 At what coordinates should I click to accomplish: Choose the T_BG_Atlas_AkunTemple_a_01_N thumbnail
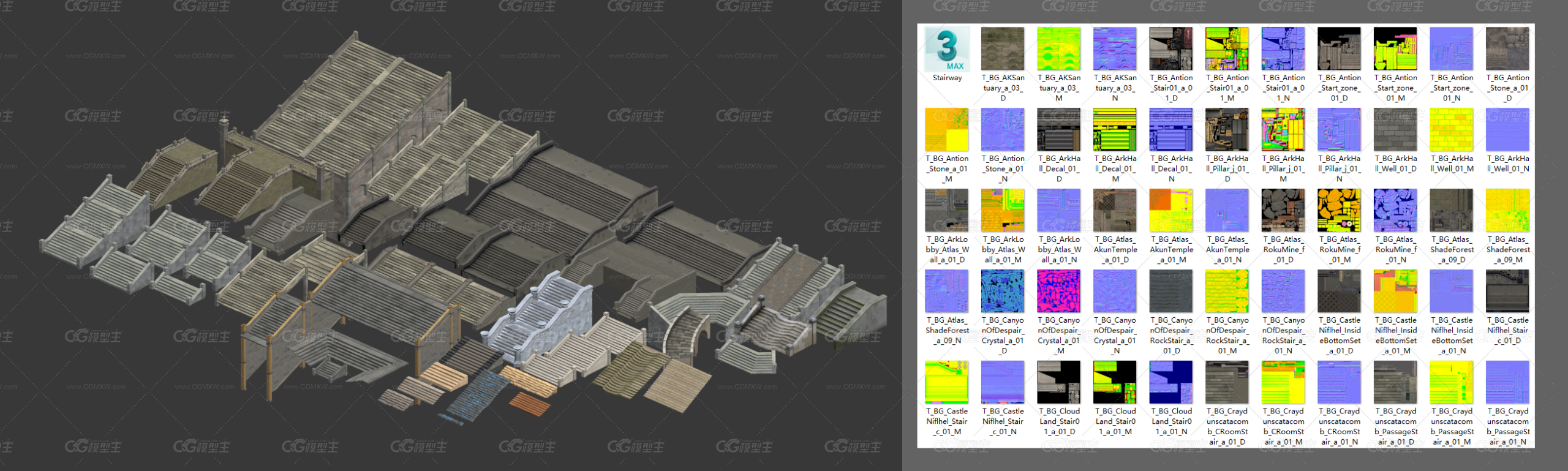click(1227, 211)
